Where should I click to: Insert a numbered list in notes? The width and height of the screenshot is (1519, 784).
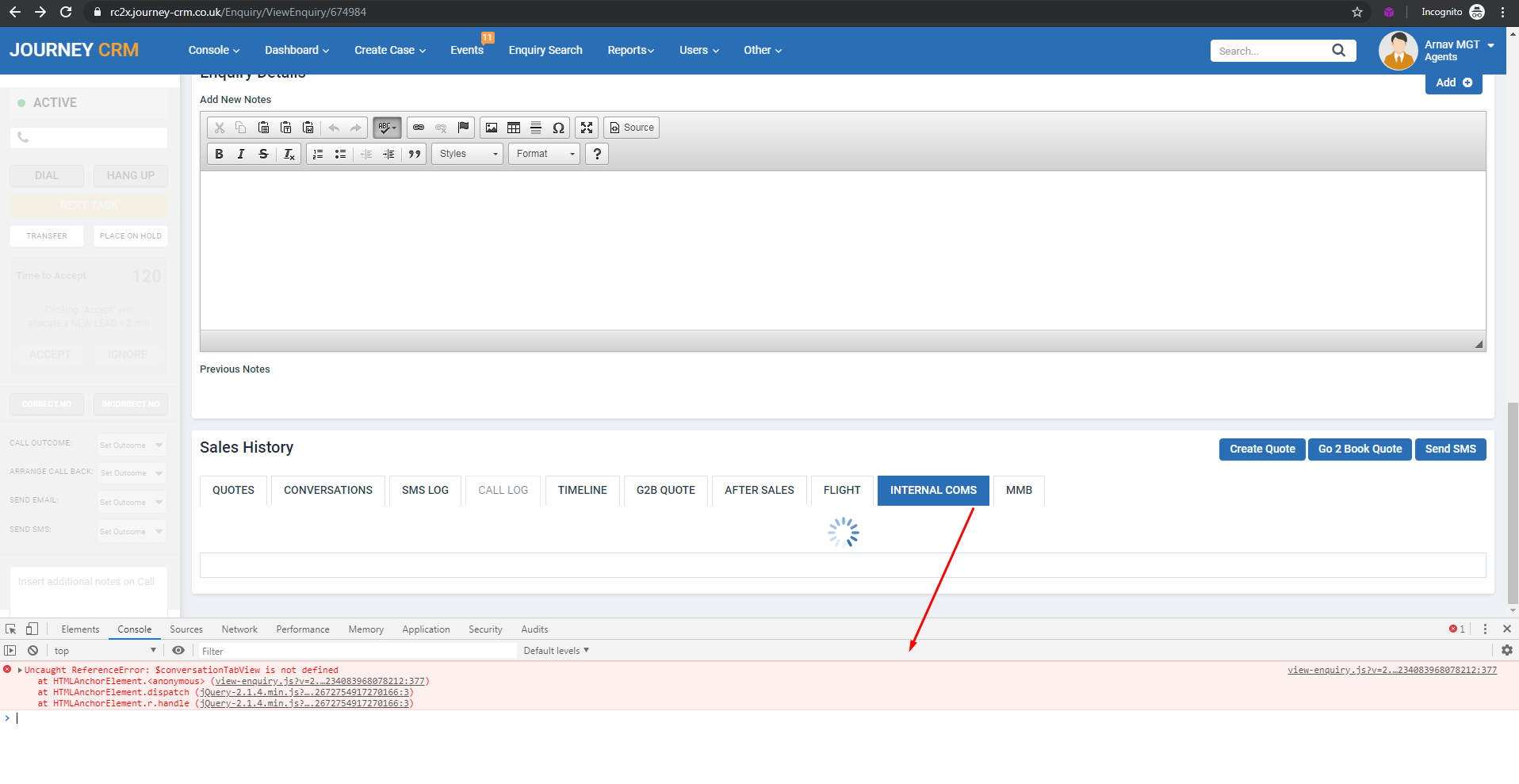point(318,154)
